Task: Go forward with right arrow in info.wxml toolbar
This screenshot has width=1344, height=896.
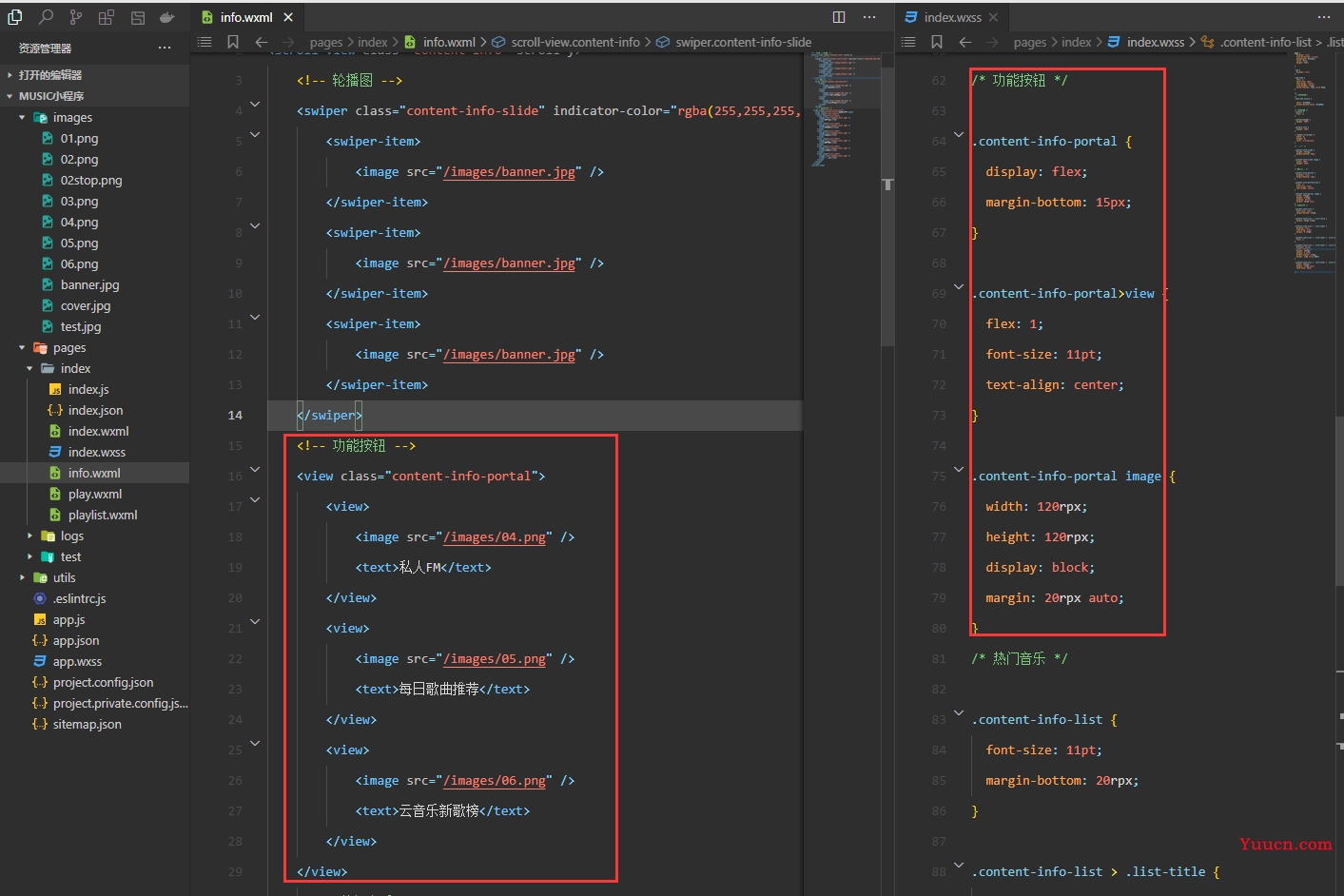Action: (288, 42)
